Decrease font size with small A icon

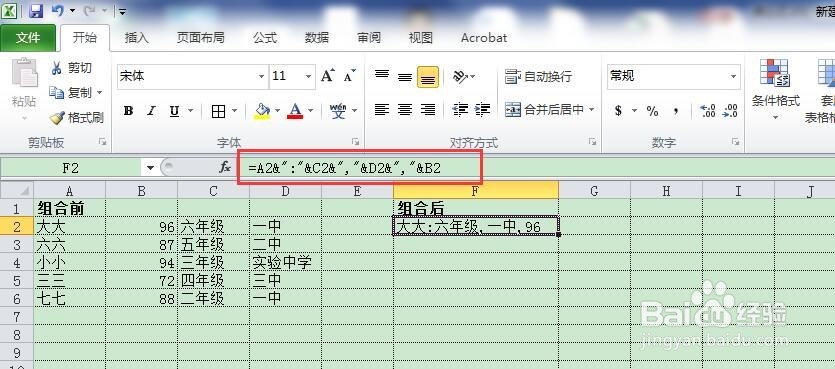click(349, 76)
